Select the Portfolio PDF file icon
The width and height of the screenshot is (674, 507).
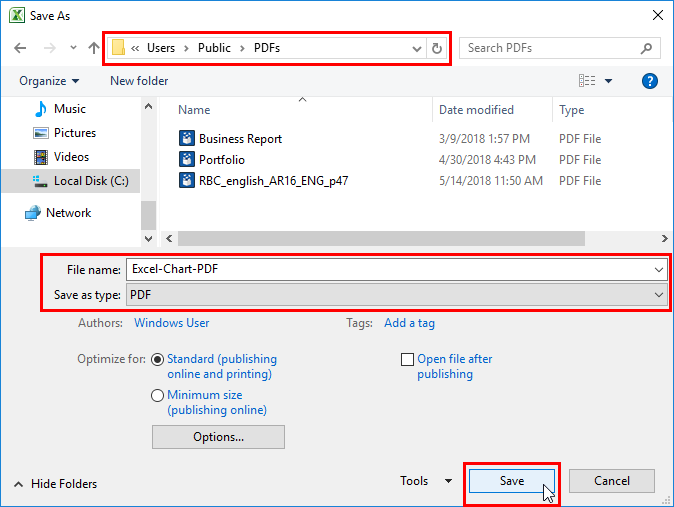point(186,160)
